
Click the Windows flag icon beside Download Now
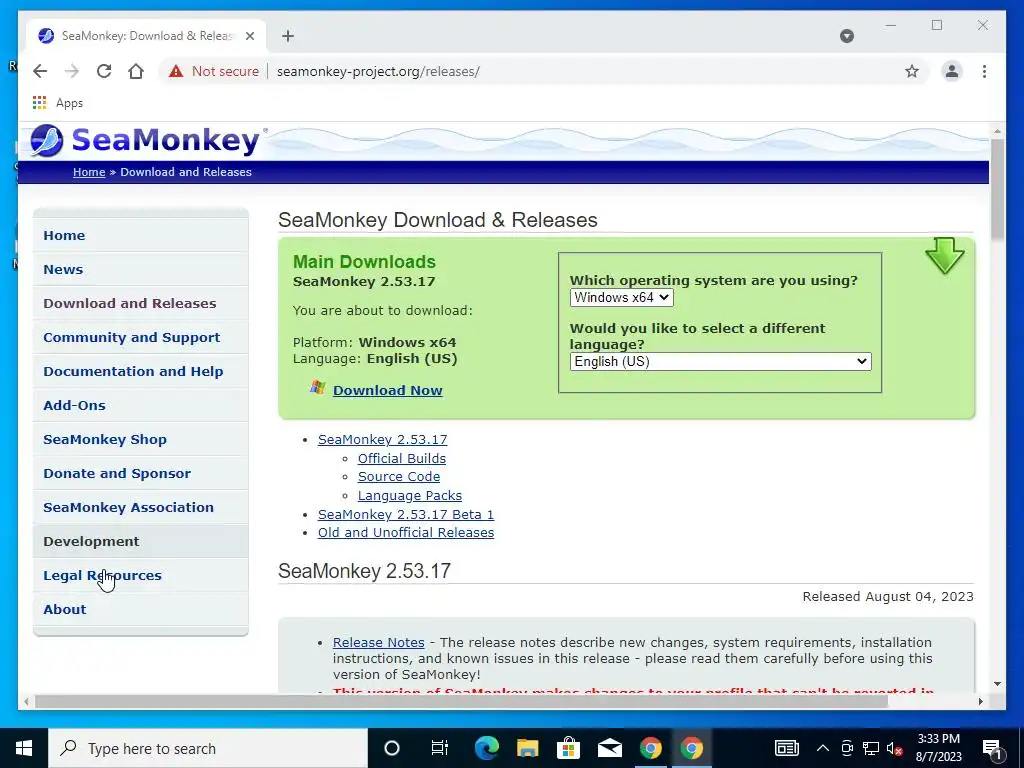click(x=317, y=388)
